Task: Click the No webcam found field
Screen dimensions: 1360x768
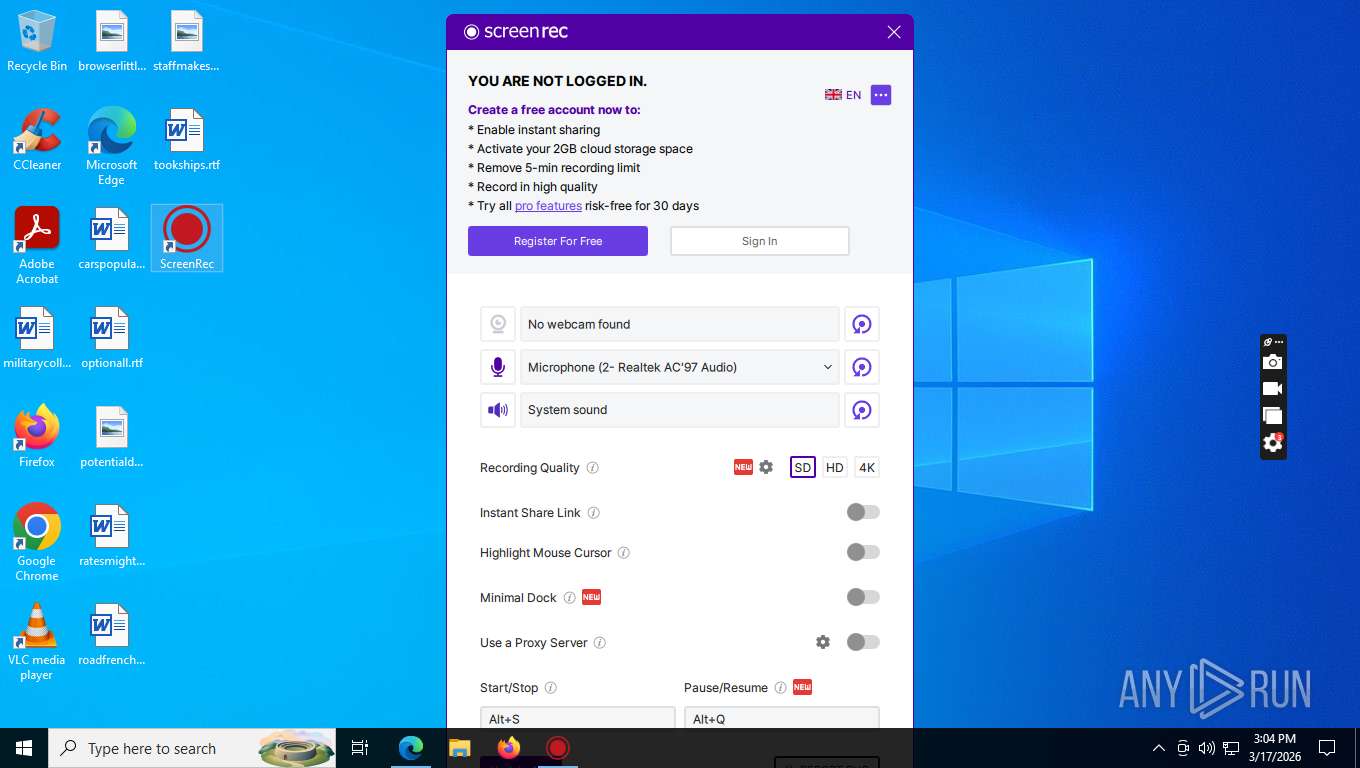Action: coord(680,324)
